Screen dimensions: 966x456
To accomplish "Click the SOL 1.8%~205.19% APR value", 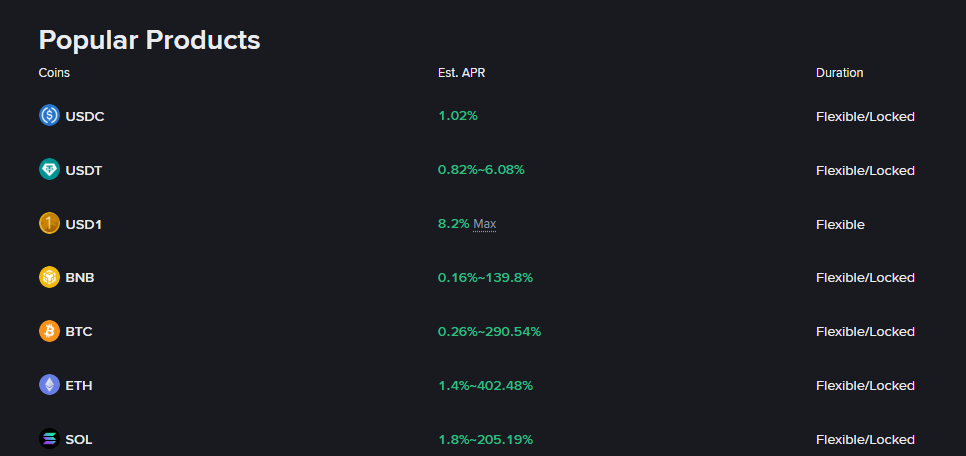I will coord(485,439).
